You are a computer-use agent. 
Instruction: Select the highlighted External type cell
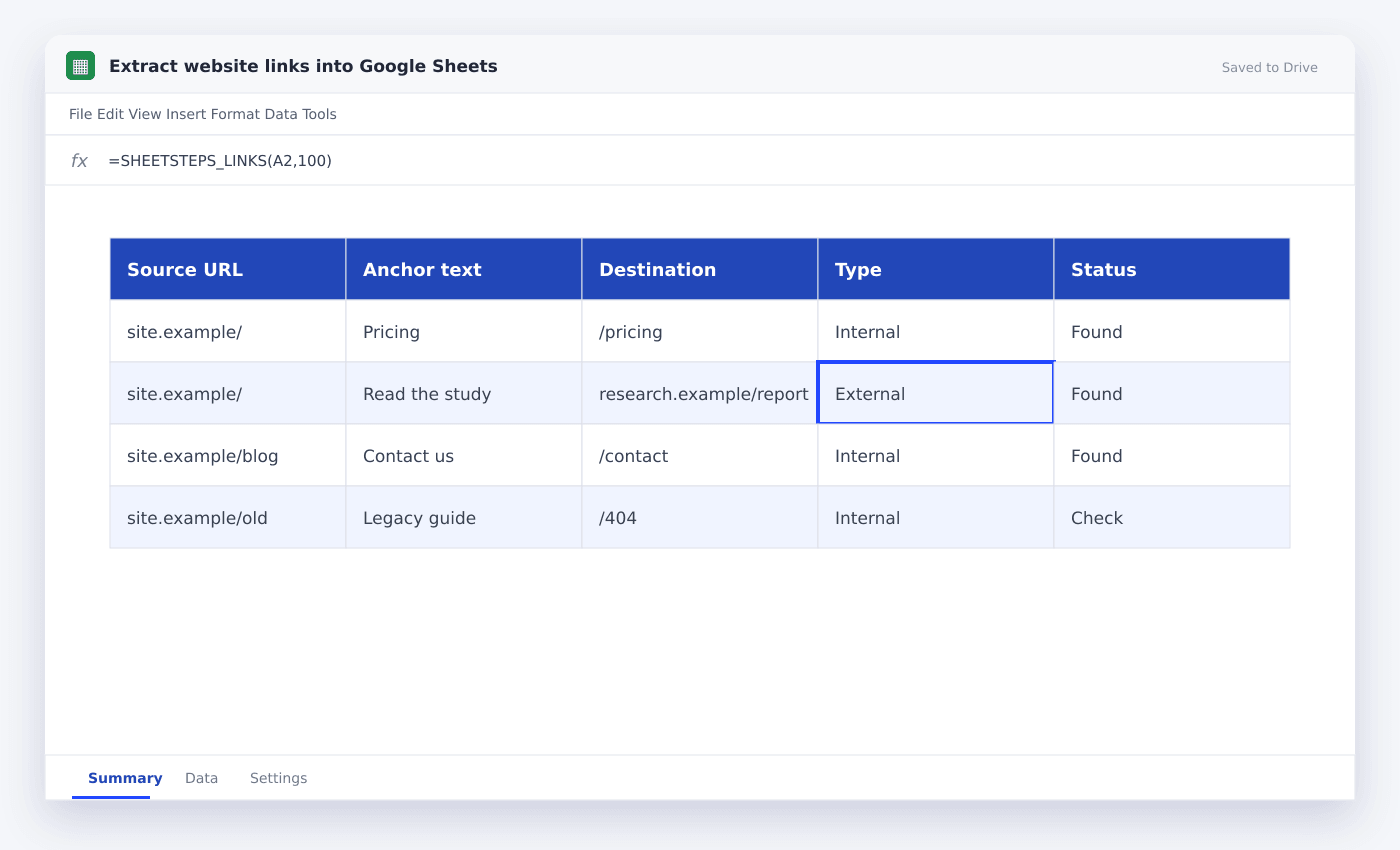tap(936, 393)
